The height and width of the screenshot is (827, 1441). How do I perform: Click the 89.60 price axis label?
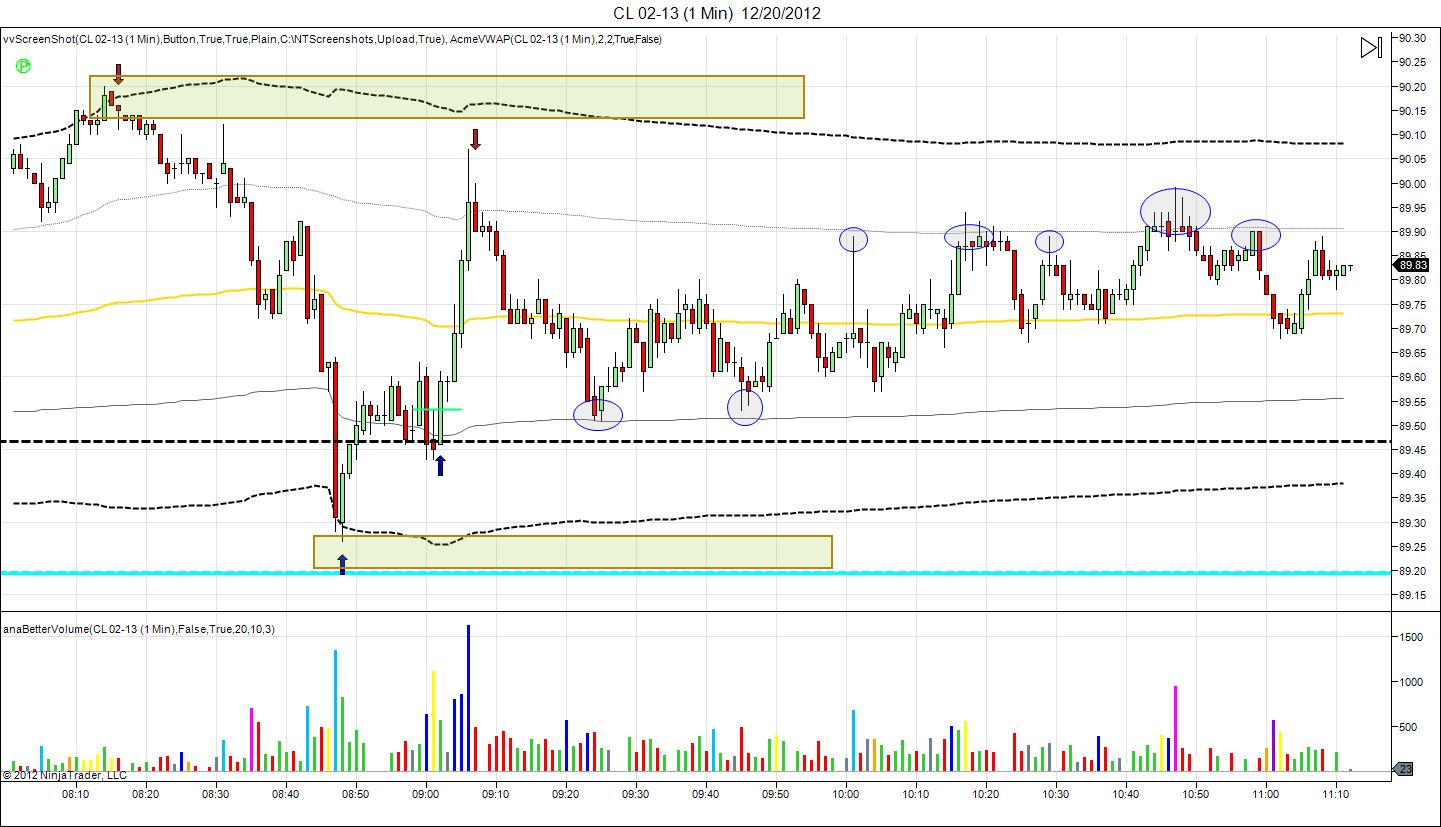[1411, 377]
